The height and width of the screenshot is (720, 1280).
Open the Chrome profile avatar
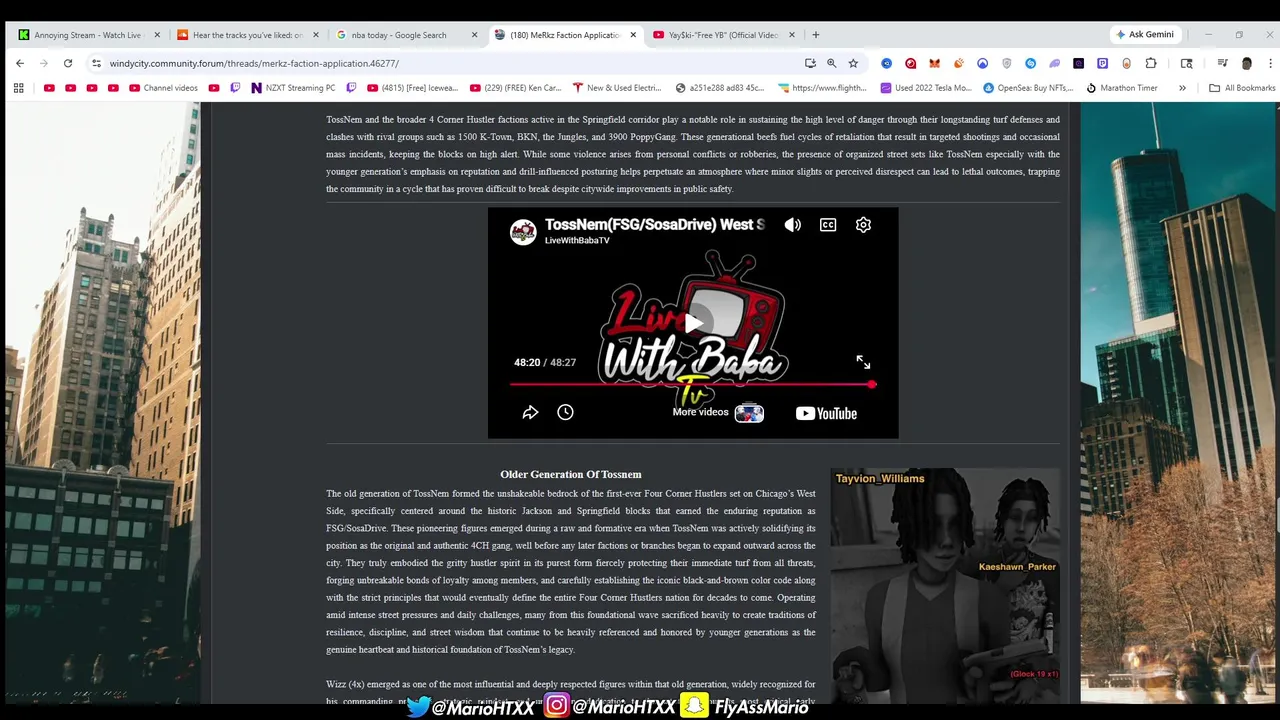click(x=1246, y=63)
